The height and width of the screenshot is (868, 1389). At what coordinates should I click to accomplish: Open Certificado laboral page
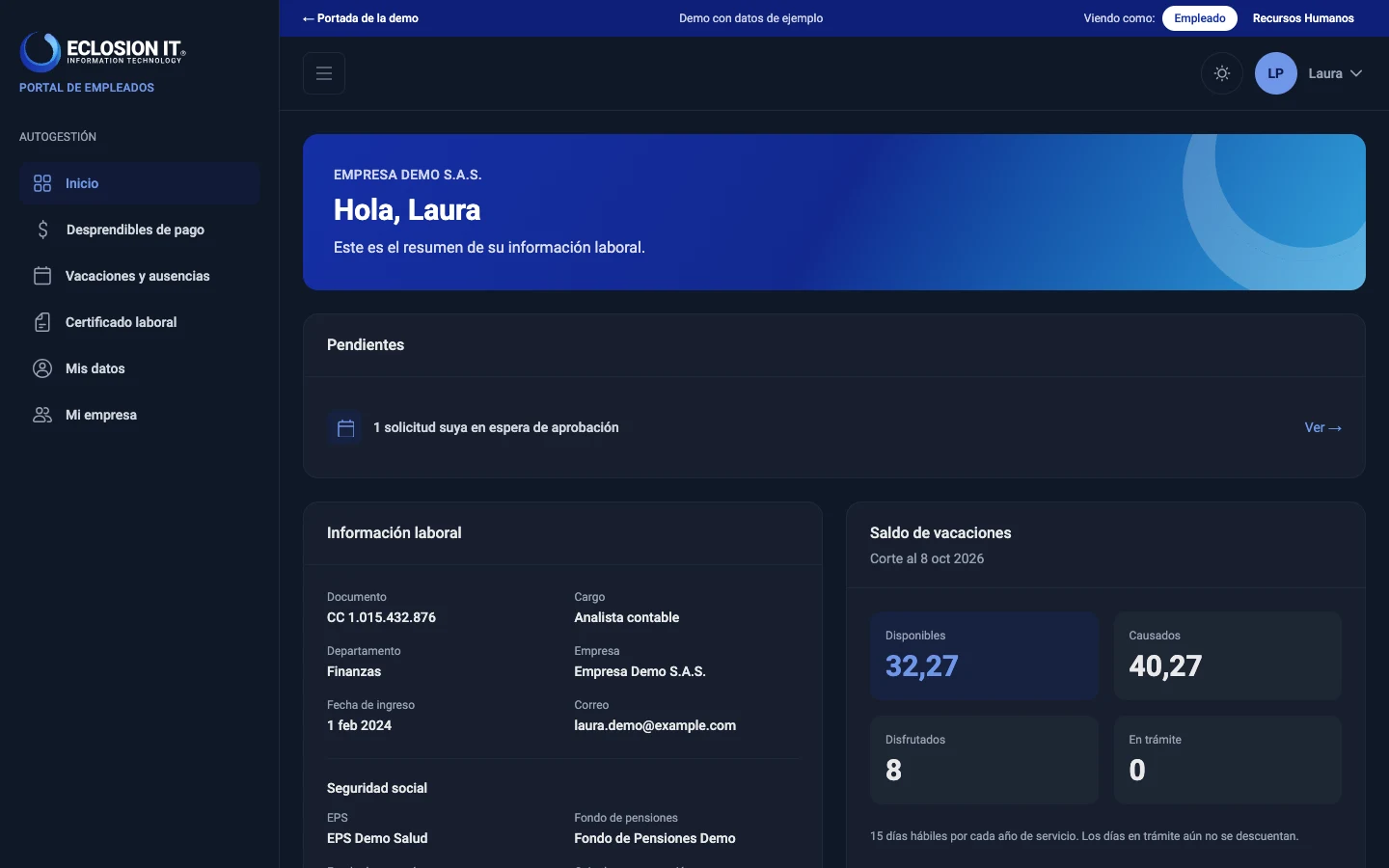point(140,322)
